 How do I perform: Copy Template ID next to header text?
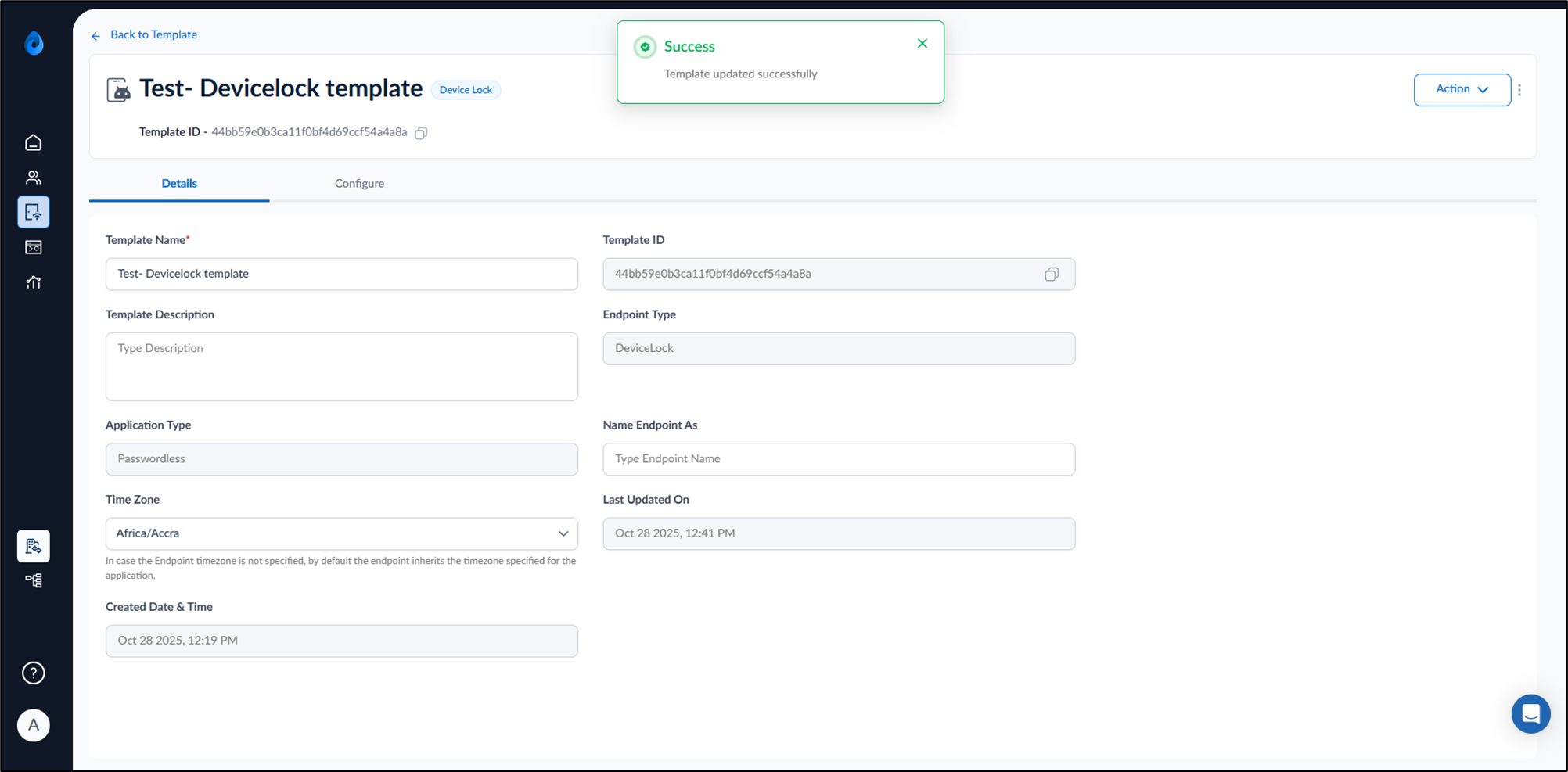[421, 133]
